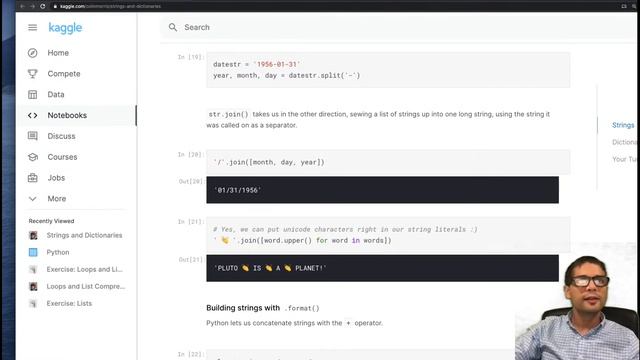Click thumbnail icon beside Strings and Dictionaries
The width and height of the screenshot is (640, 360).
click(33, 235)
